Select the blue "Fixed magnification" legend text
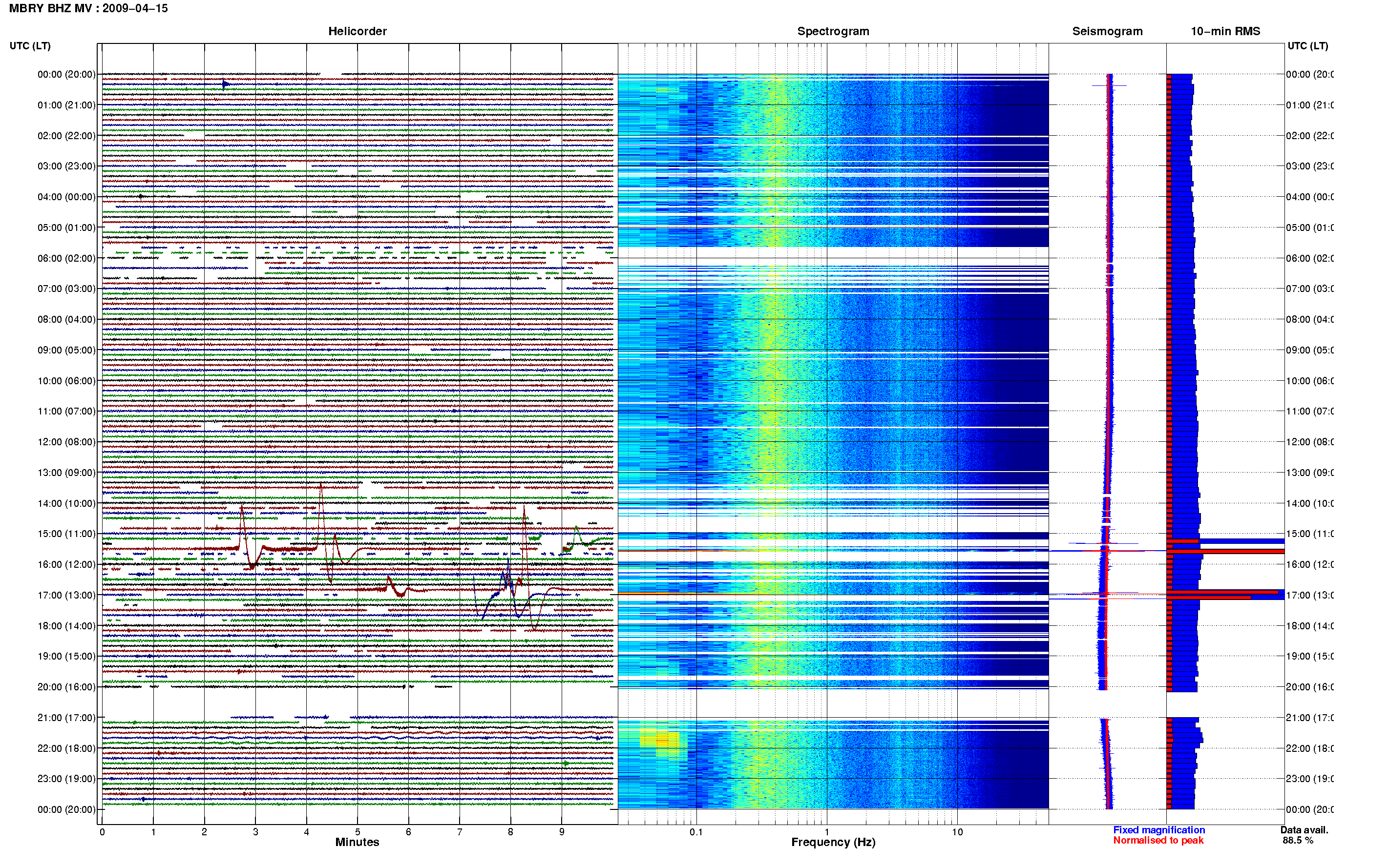The image size is (1389, 868). pyautogui.click(x=1159, y=830)
